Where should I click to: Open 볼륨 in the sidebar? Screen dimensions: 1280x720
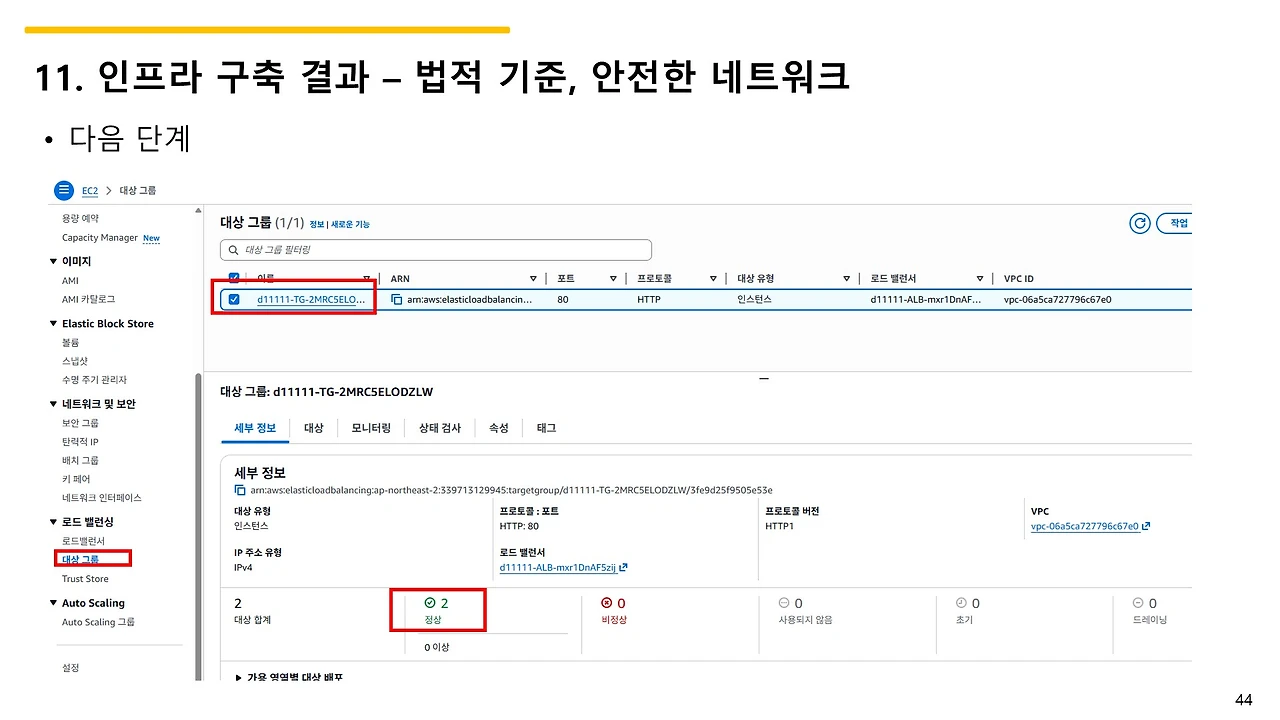click(70, 343)
